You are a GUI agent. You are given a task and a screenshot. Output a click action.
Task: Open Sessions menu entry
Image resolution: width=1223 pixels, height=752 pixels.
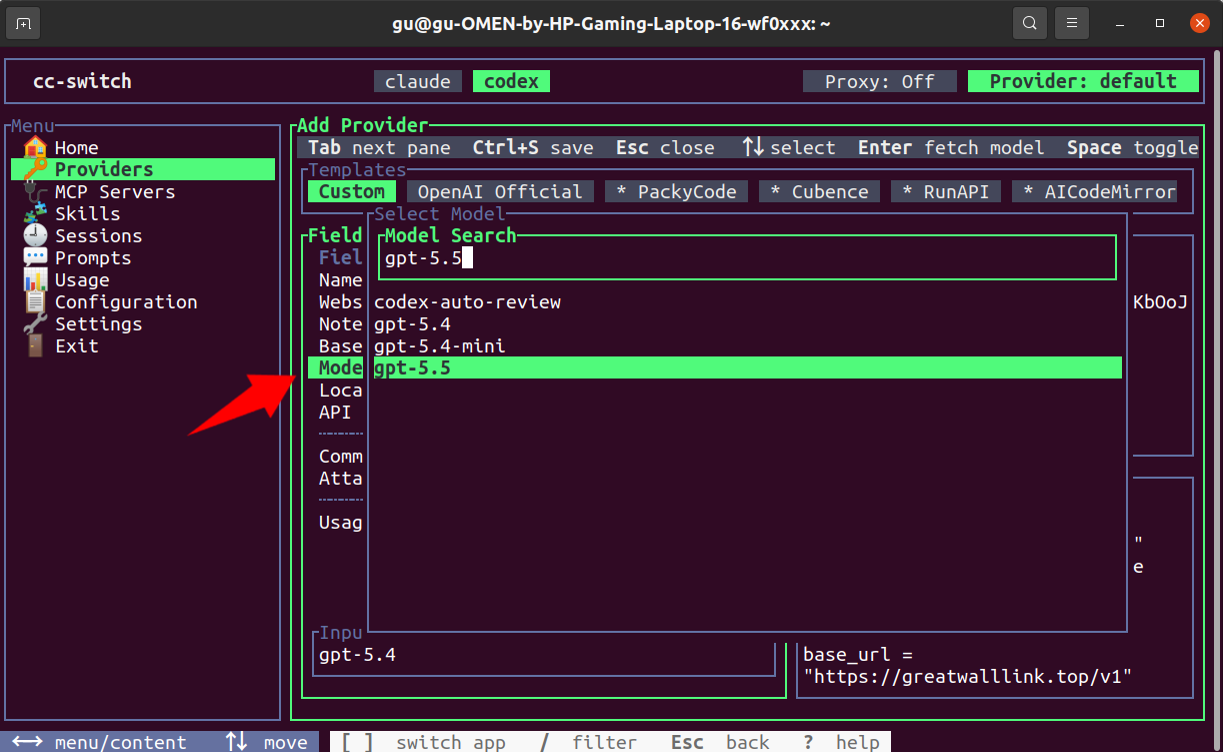coord(98,236)
